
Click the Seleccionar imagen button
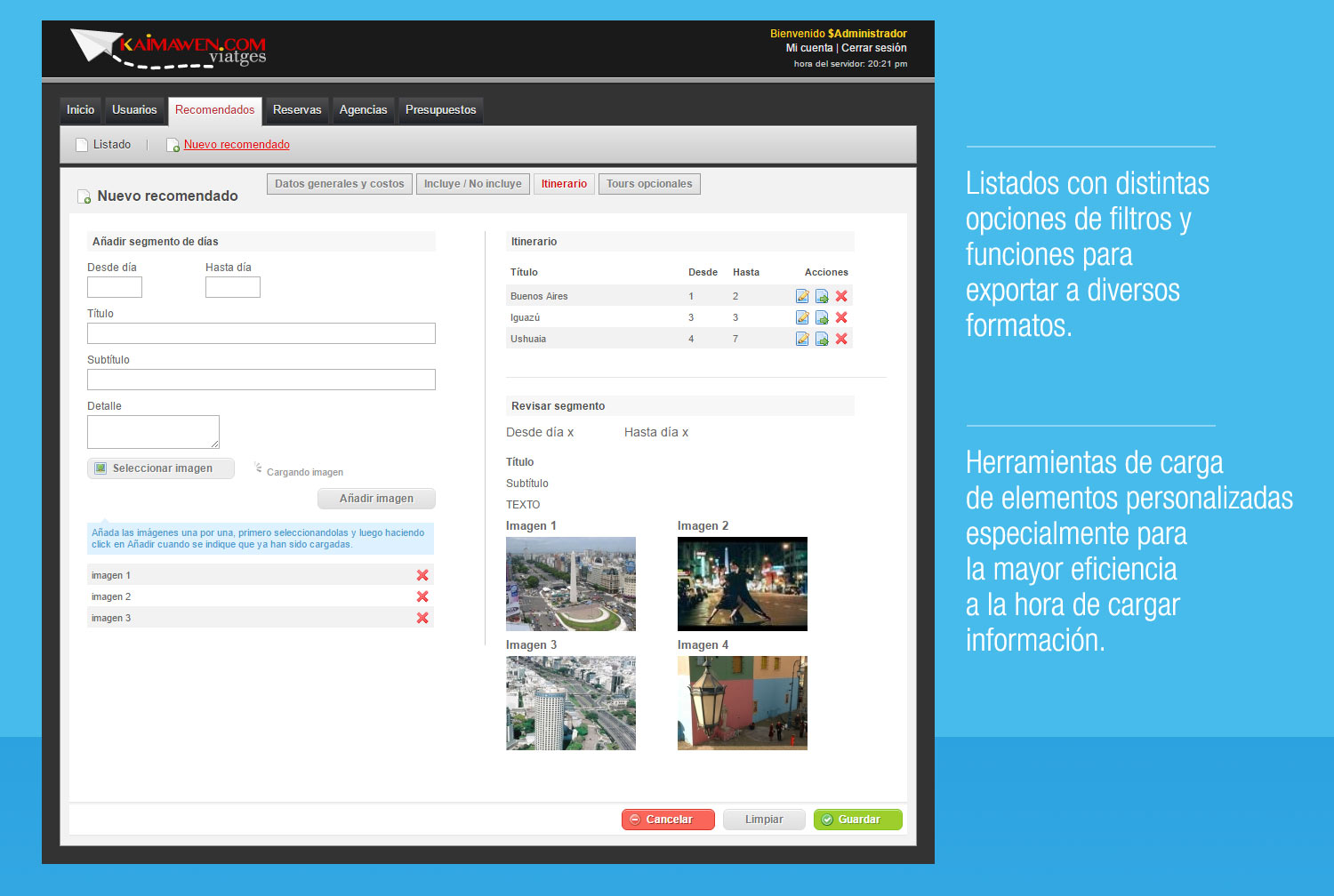click(x=161, y=468)
